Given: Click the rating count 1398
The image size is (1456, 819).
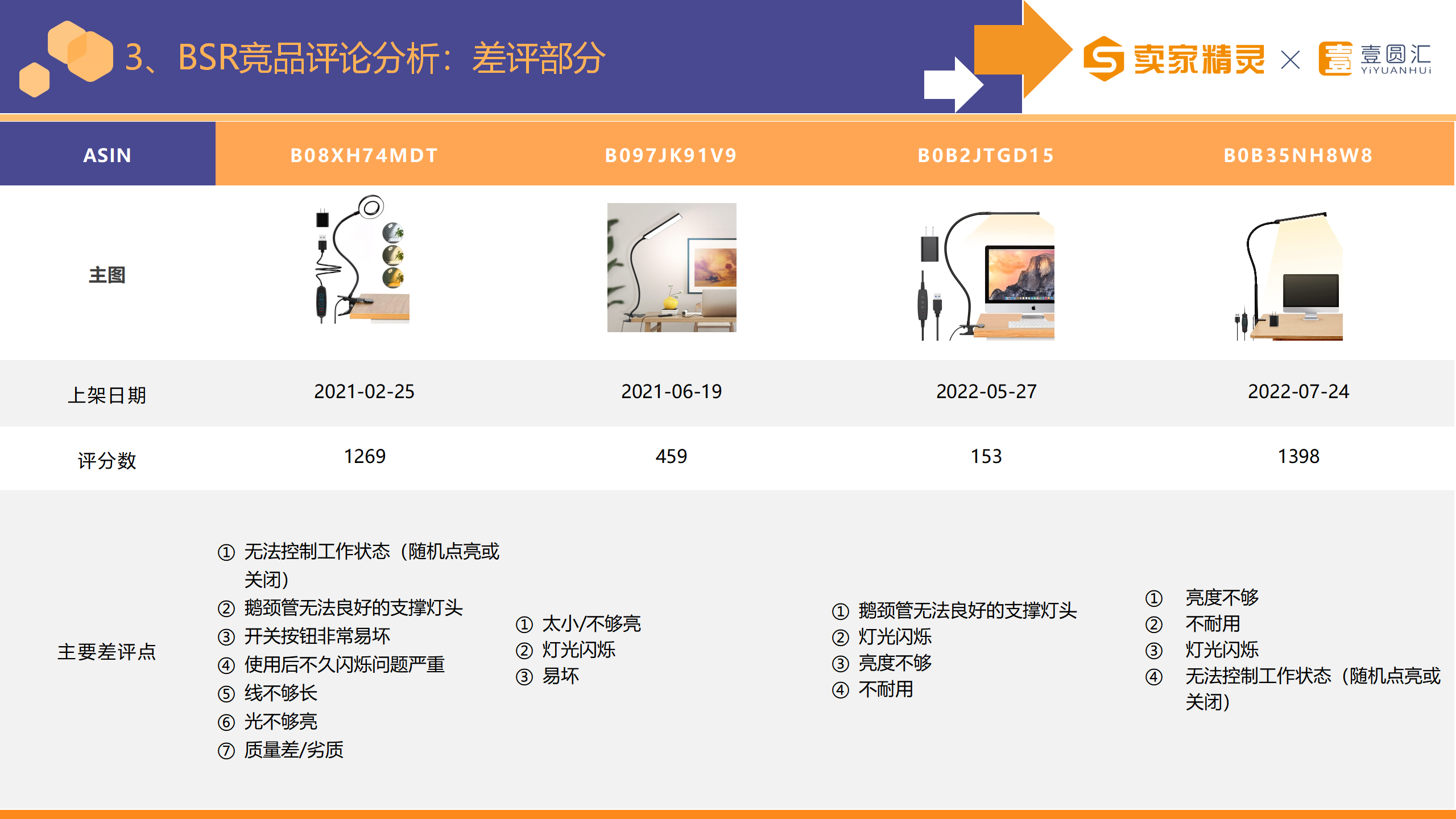Looking at the screenshot, I should [1298, 456].
